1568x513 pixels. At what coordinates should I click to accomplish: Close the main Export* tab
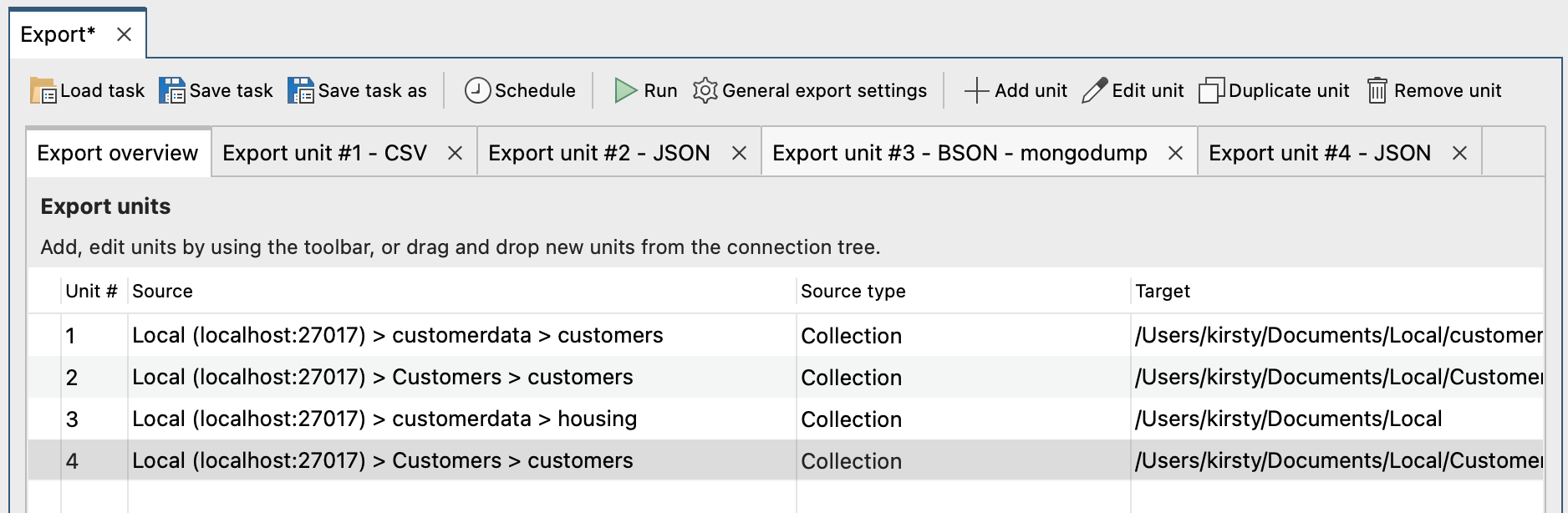pos(124,34)
